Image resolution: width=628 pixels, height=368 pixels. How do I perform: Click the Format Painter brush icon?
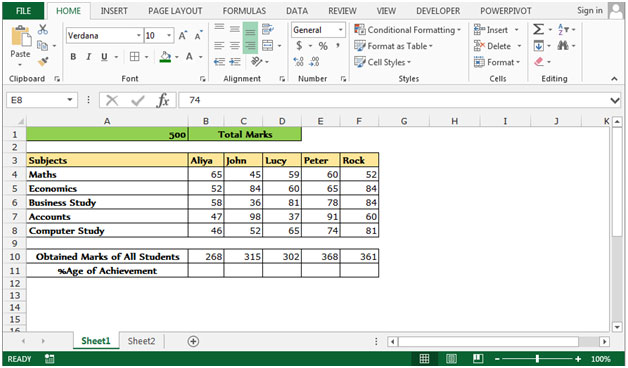(42, 61)
